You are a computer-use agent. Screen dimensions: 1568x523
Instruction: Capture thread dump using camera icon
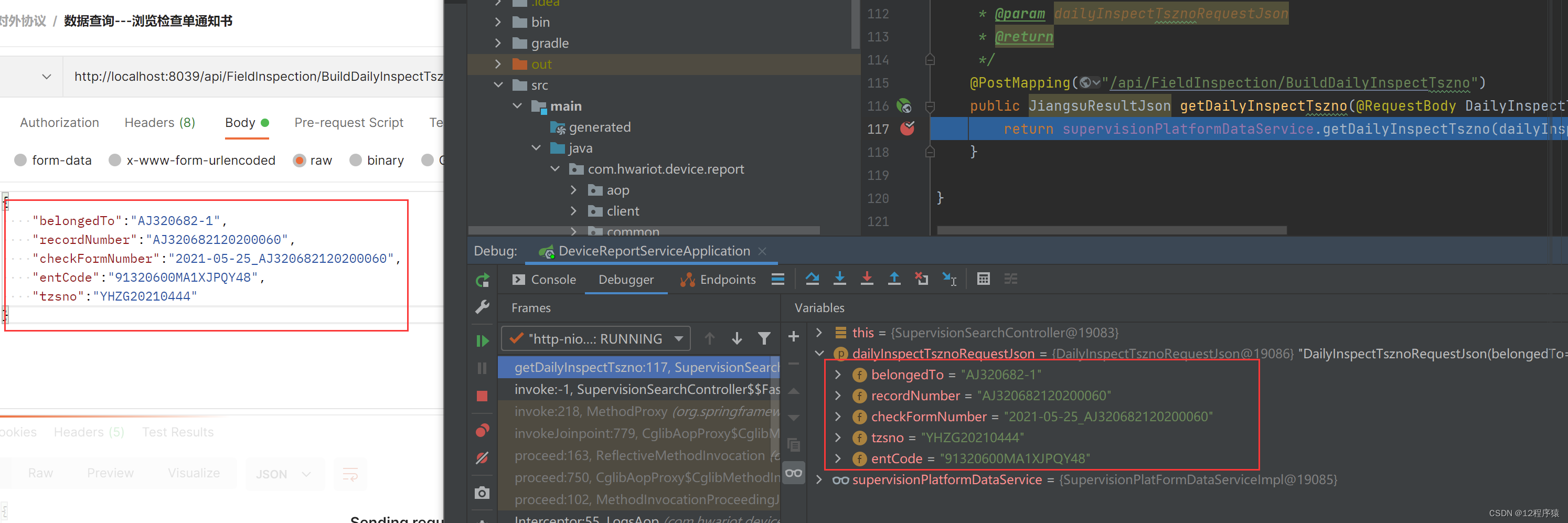(x=482, y=493)
